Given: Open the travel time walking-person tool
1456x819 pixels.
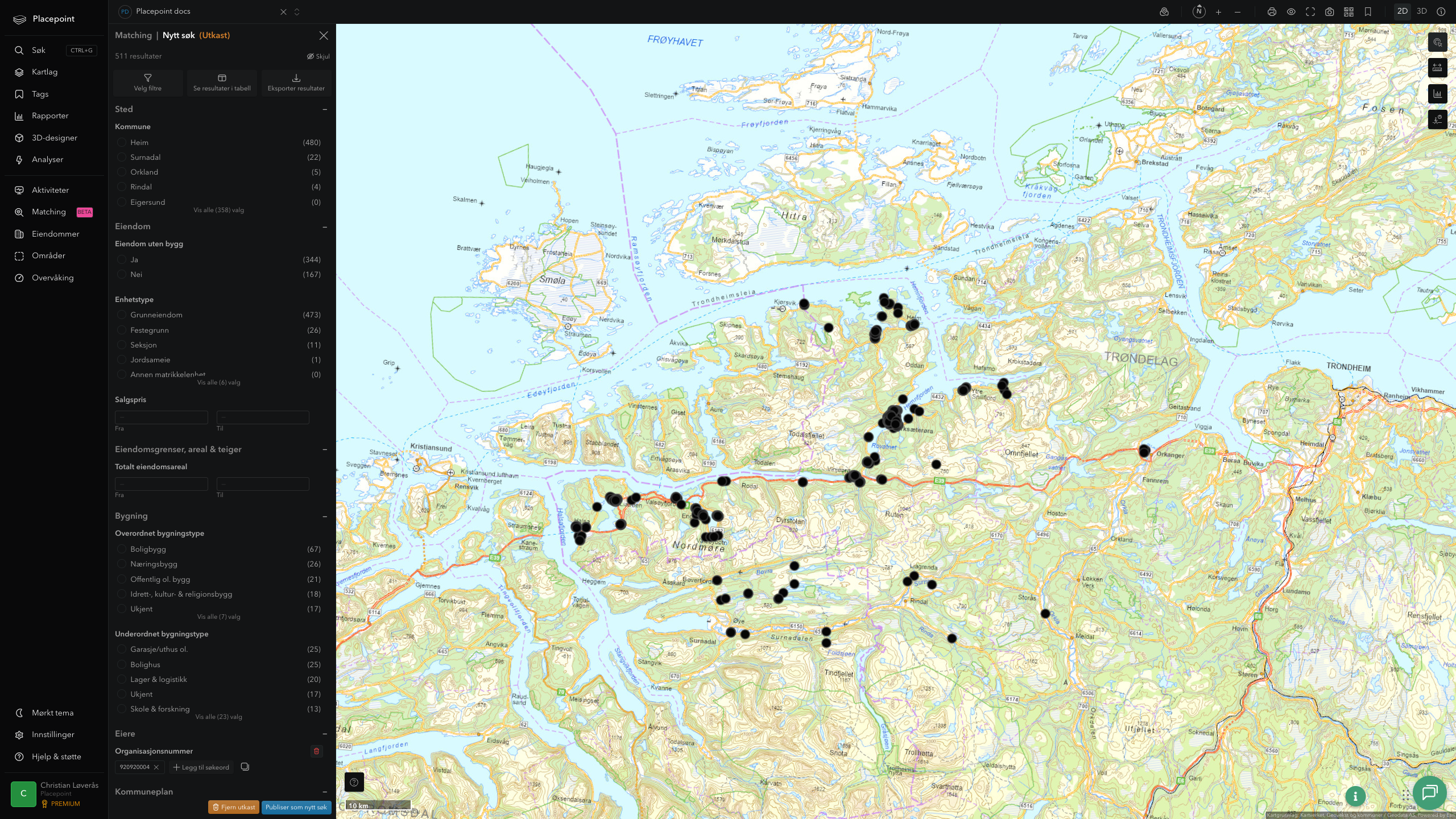Looking at the screenshot, I should (x=1437, y=119).
